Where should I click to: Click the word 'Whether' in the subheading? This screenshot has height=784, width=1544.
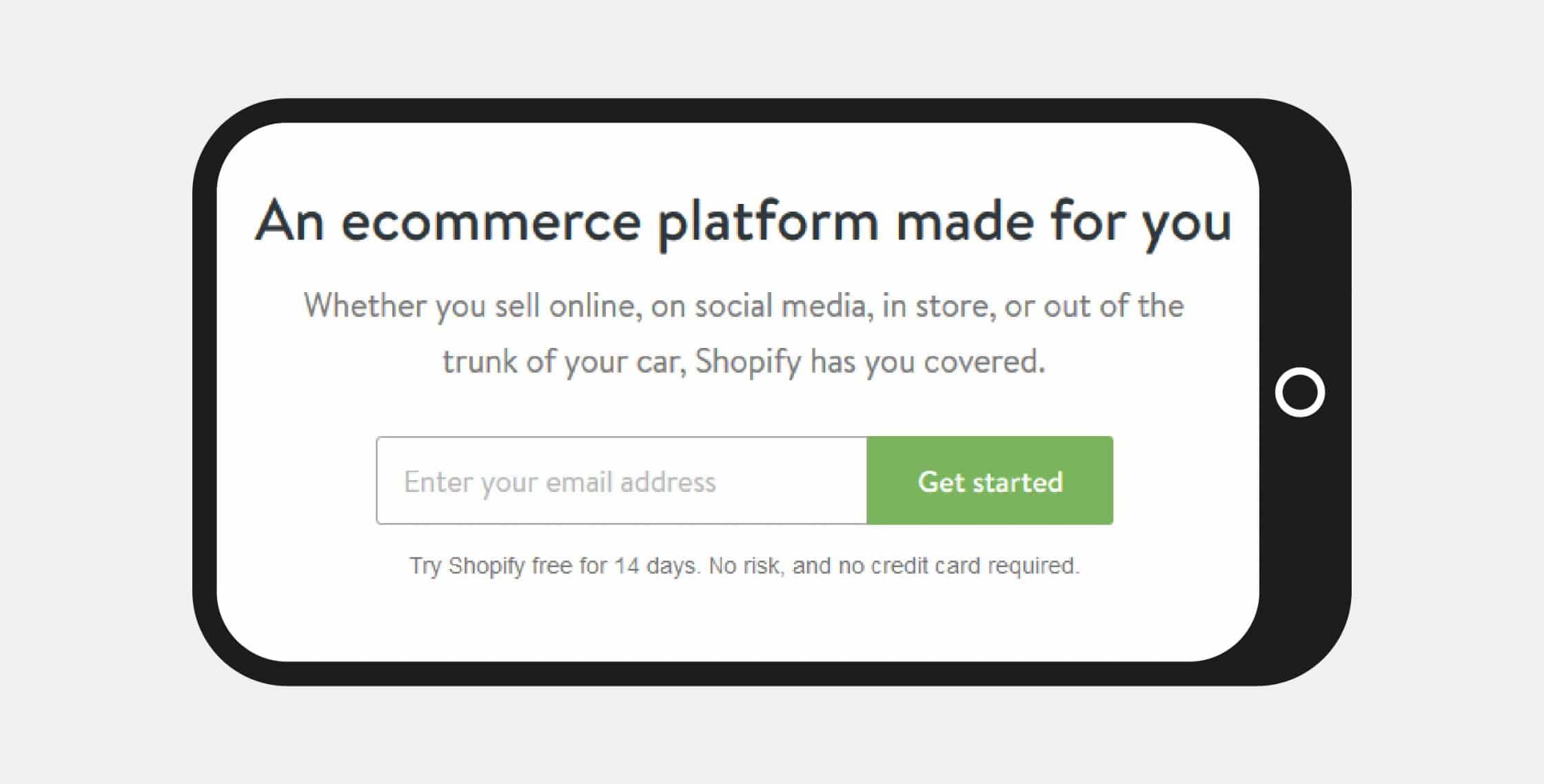[365, 305]
